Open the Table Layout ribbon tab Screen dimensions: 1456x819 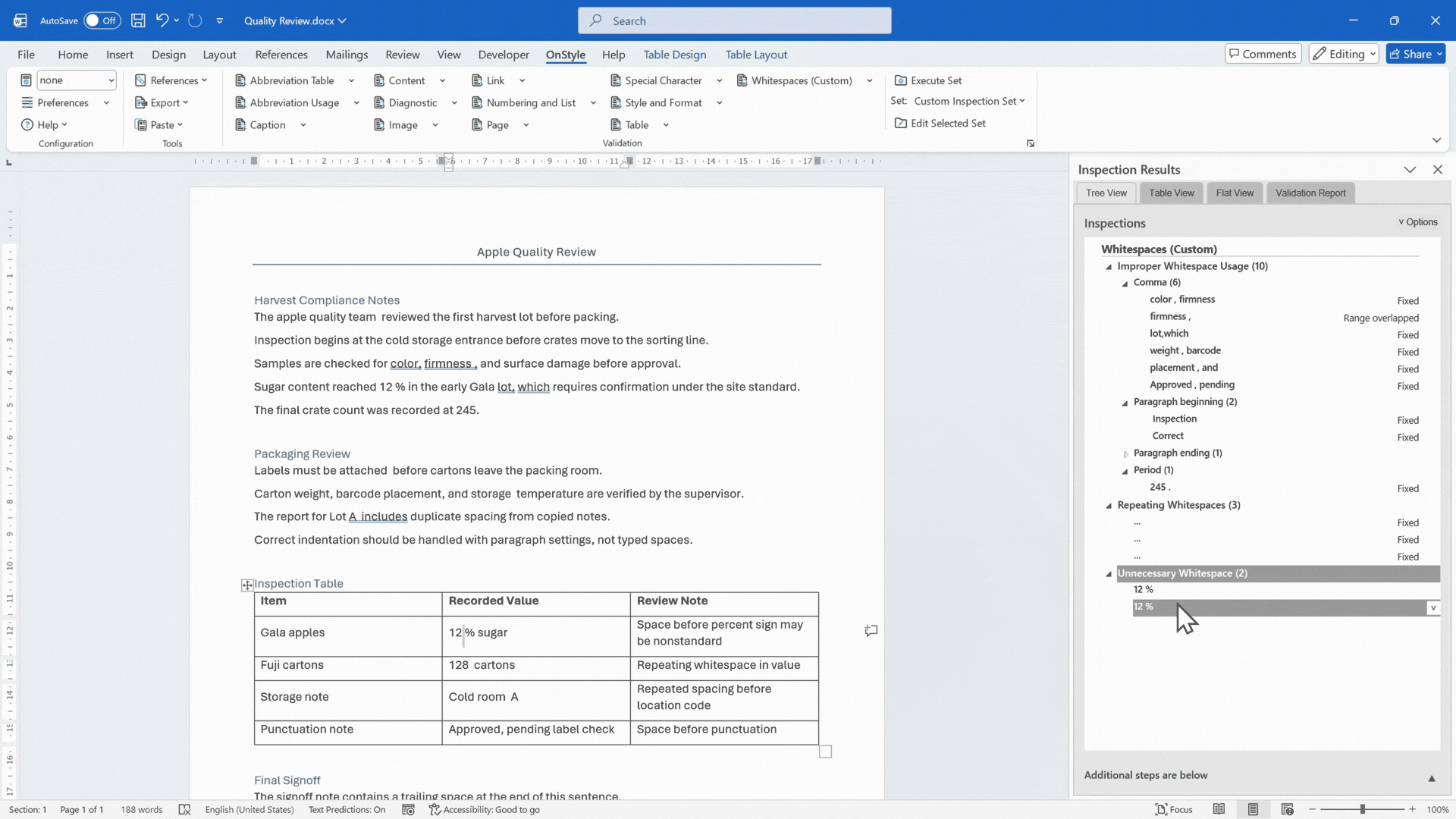756,55
